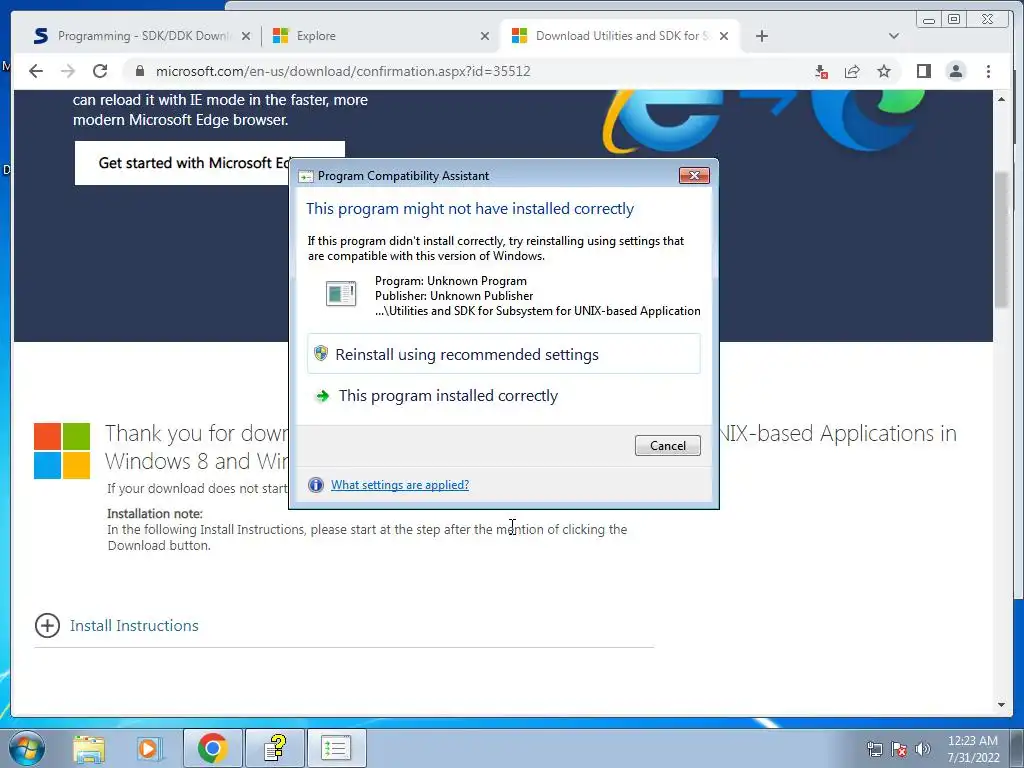The image size is (1024, 768).
Task: Open the list-icon program in taskbar
Action: pos(337,748)
